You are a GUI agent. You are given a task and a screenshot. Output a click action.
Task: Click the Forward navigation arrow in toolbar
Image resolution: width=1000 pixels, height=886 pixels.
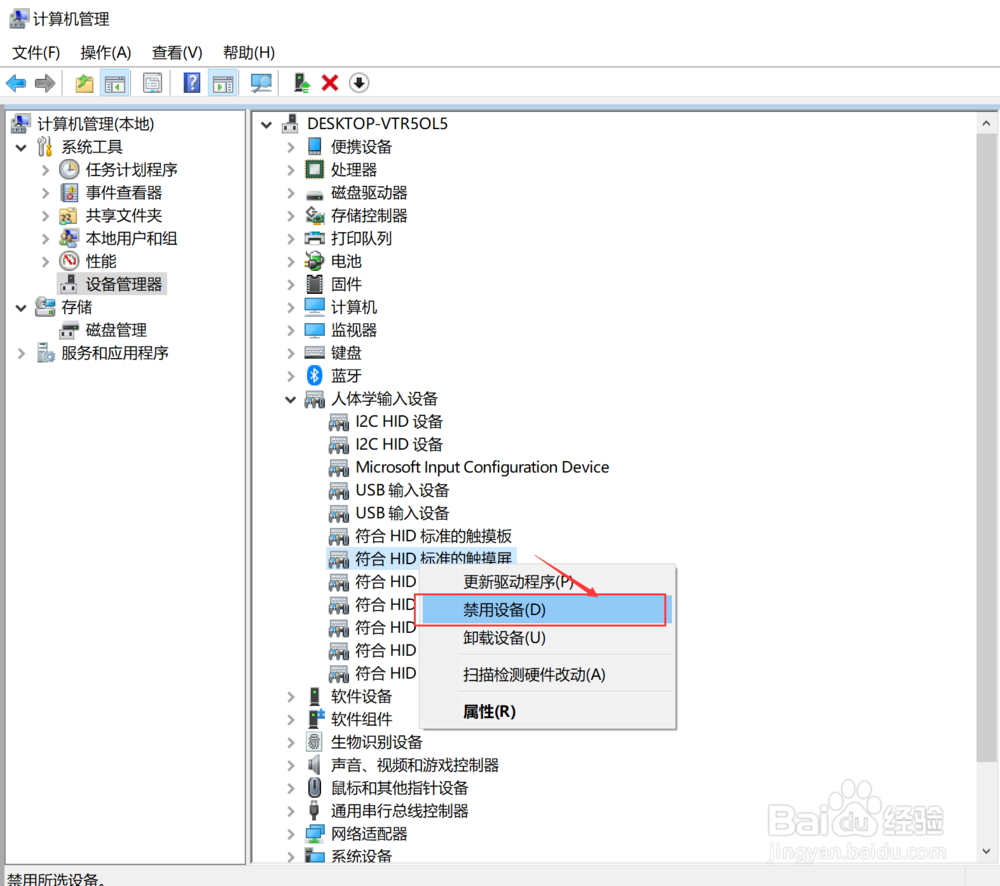click(x=44, y=82)
